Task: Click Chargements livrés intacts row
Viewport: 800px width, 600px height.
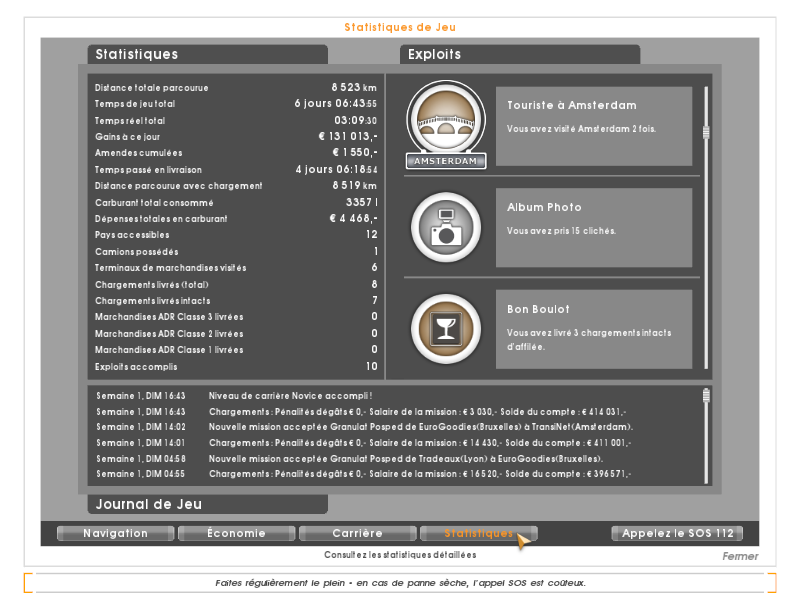Action: point(236,301)
